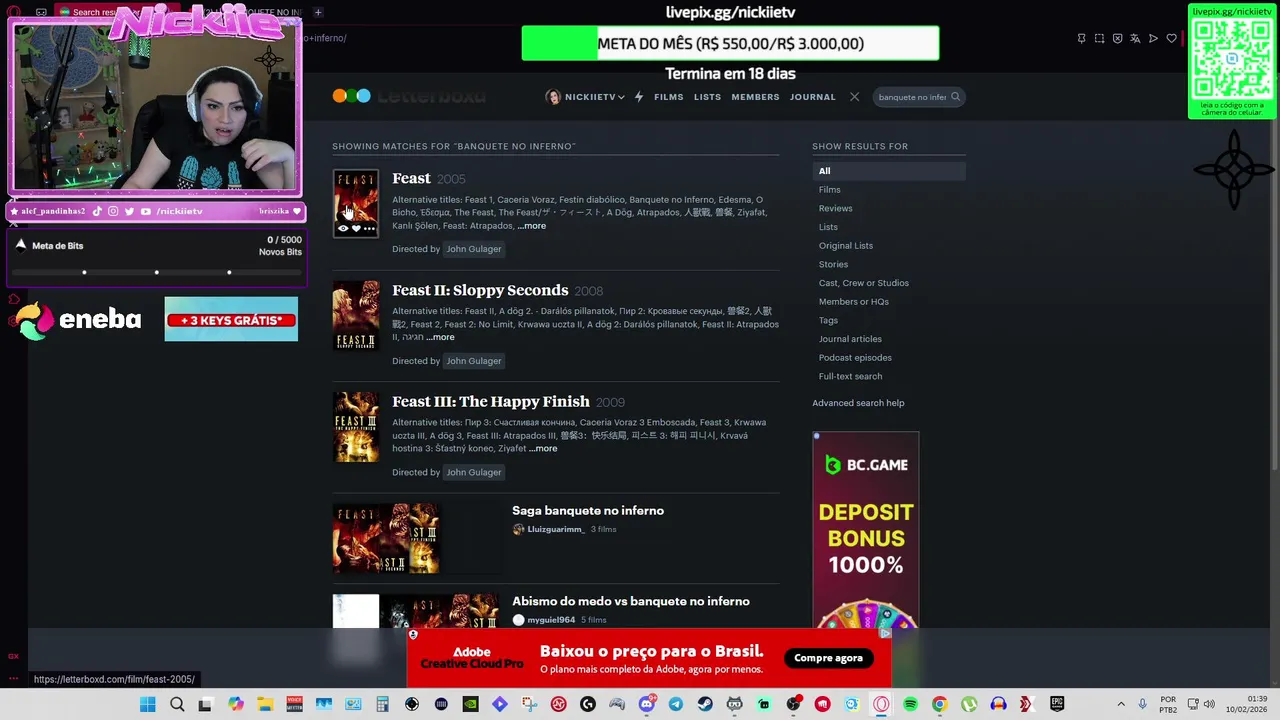Click the magnifier icon in Letterboxd search box
1280x720 pixels.
[955, 97]
